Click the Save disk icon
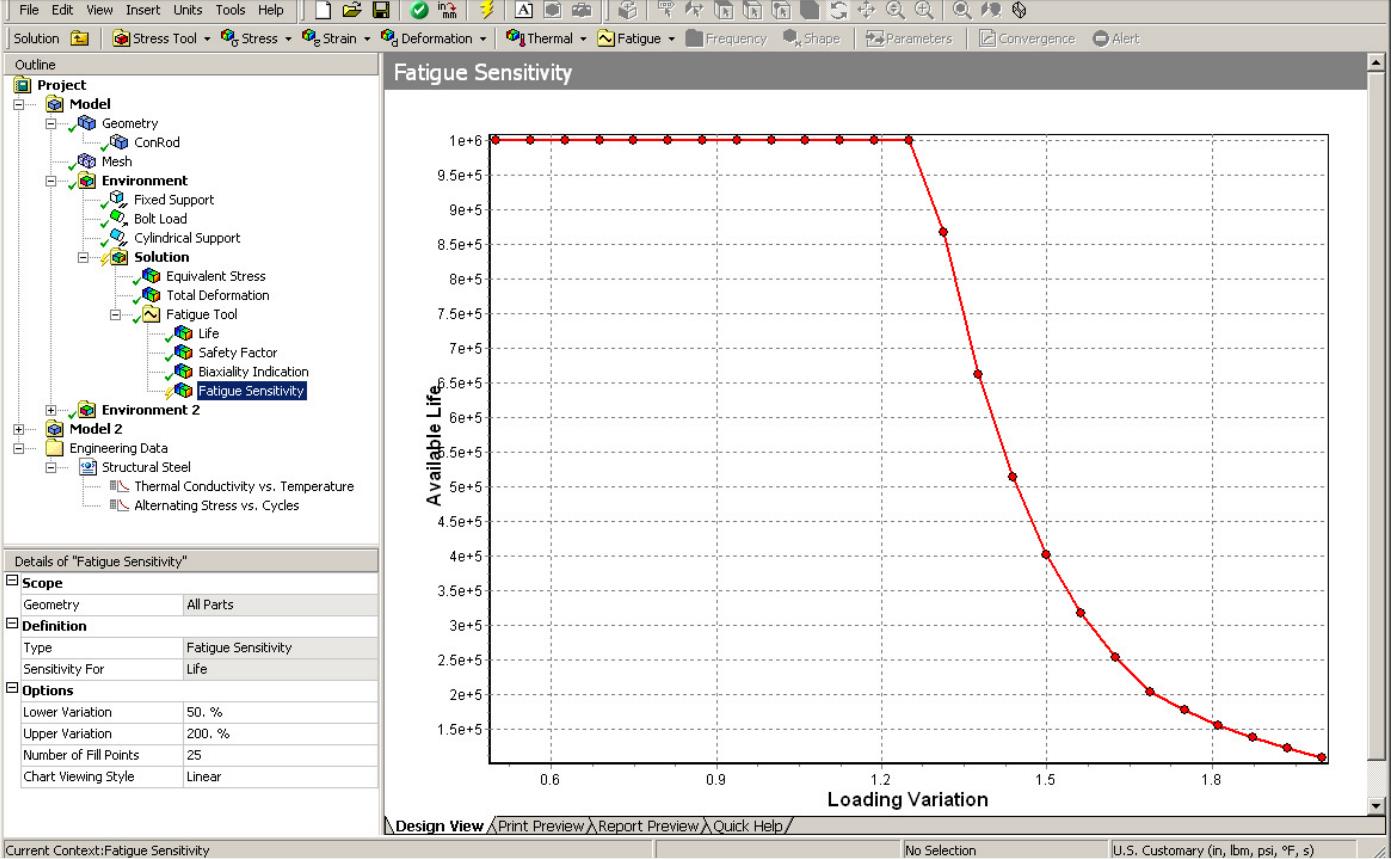 [381, 11]
